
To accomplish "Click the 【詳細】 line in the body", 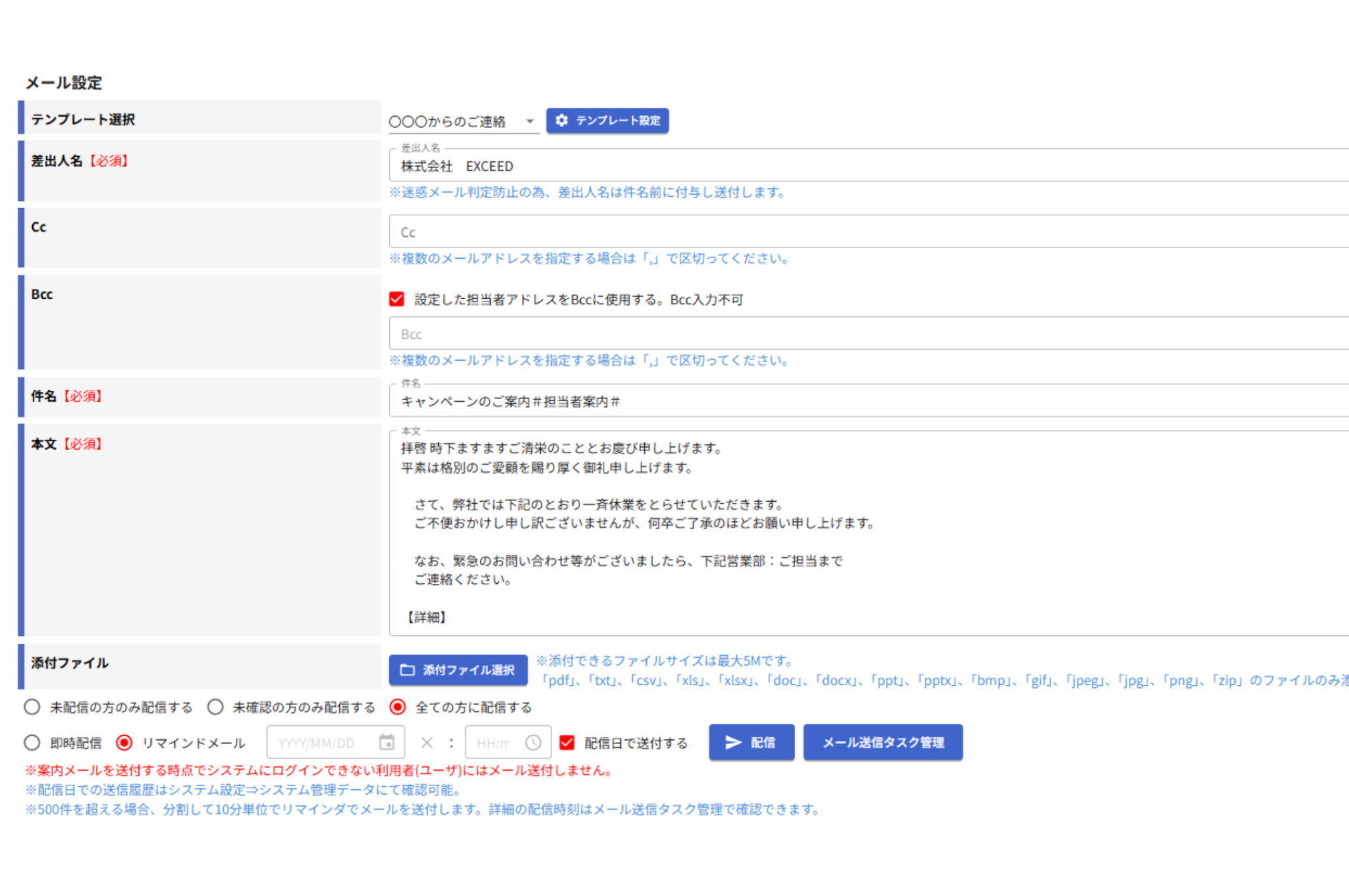I will (427, 617).
